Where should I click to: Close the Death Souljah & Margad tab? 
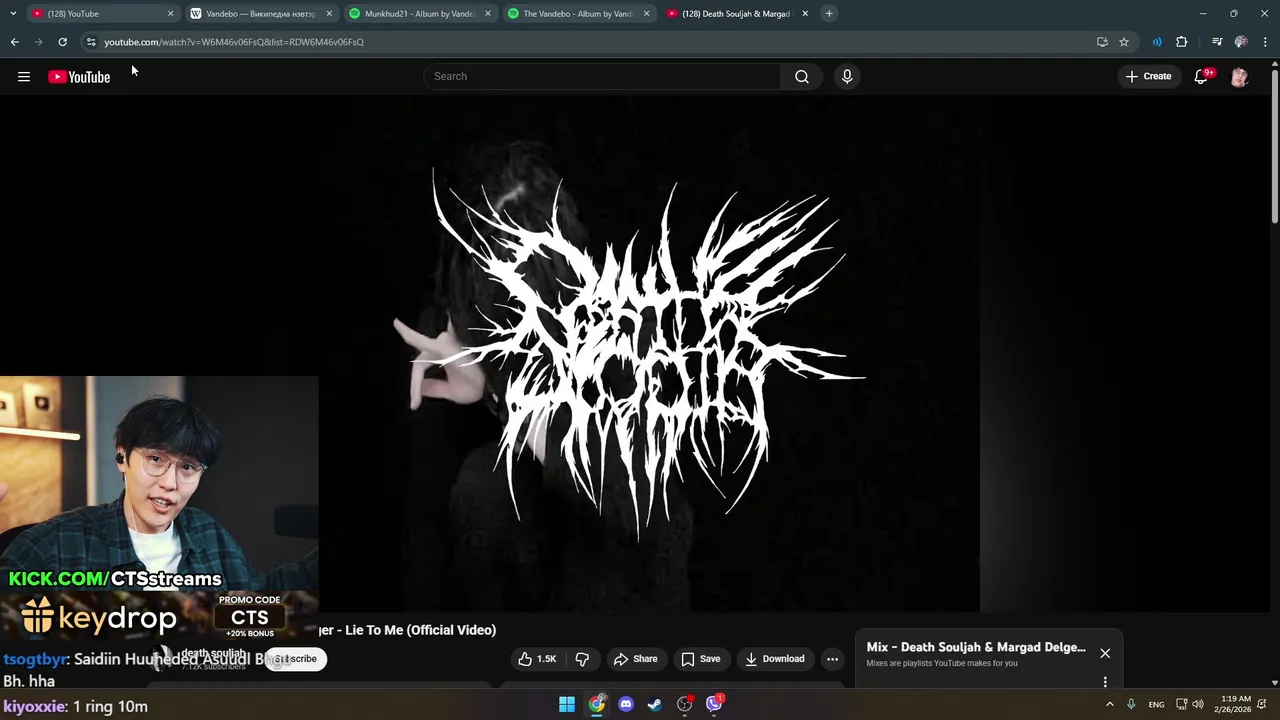(x=805, y=14)
